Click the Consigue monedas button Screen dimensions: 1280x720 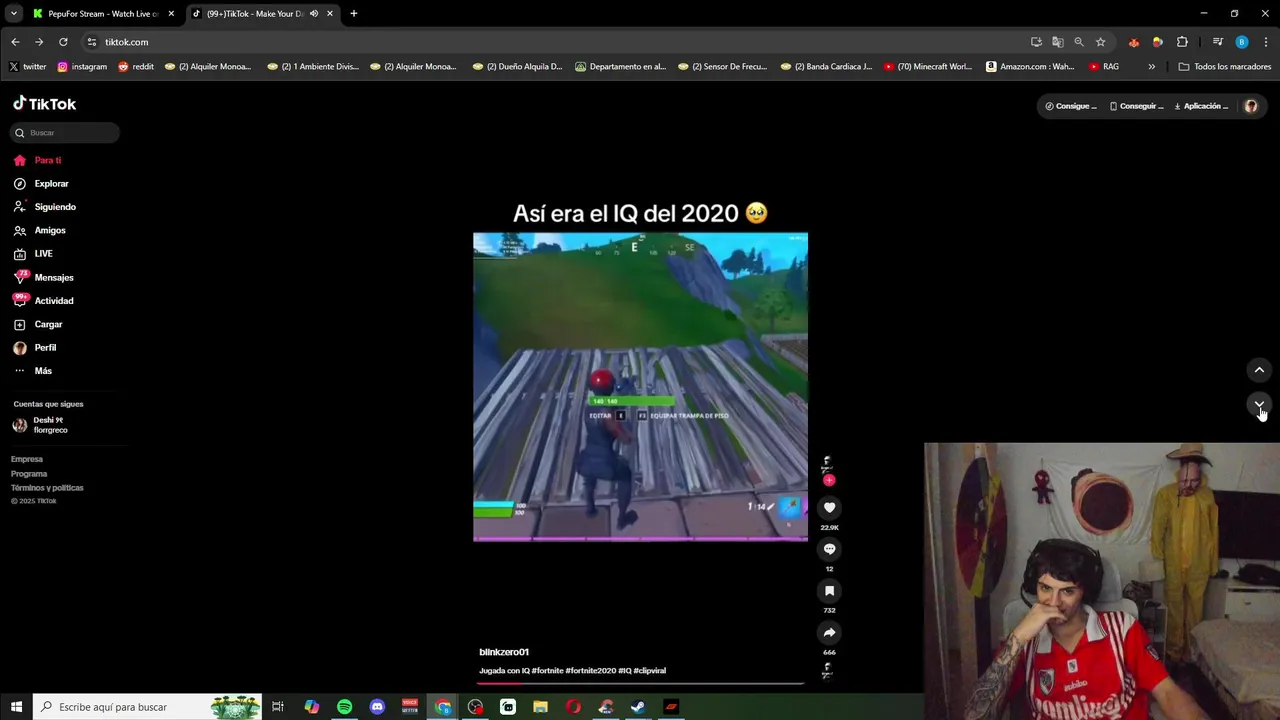pos(1071,106)
